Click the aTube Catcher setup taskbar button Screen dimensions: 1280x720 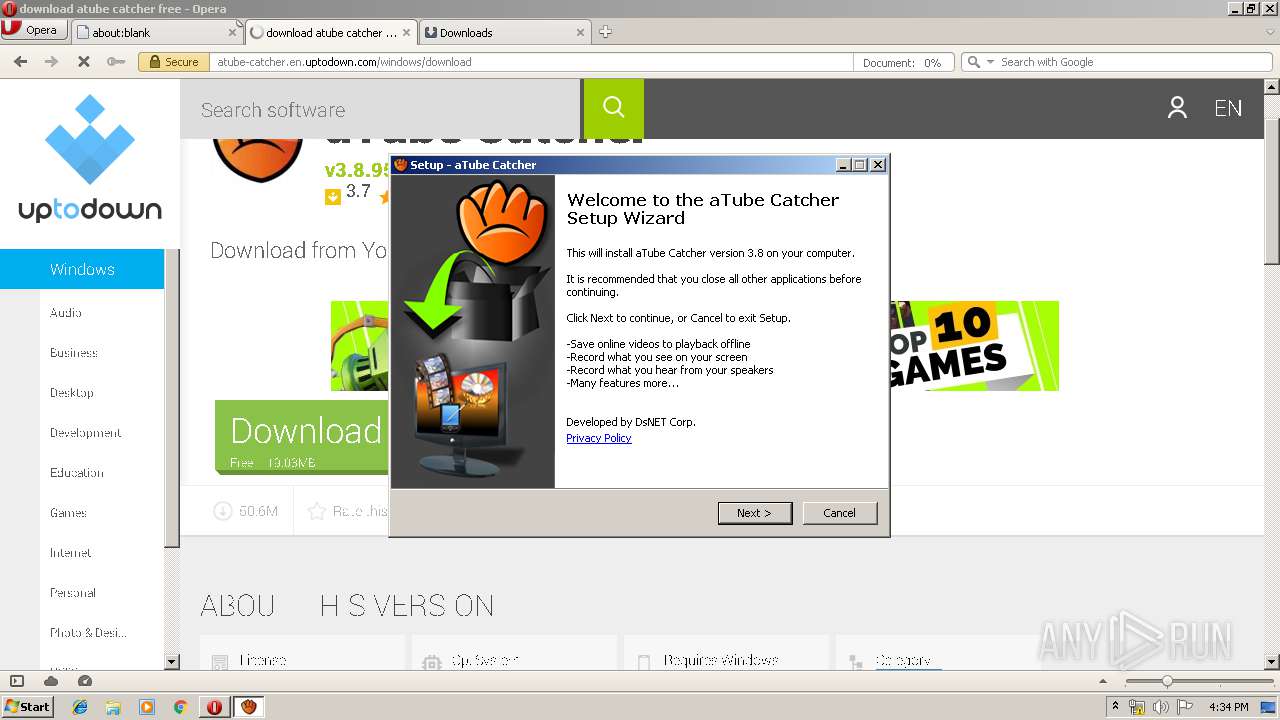(x=249, y=707)
